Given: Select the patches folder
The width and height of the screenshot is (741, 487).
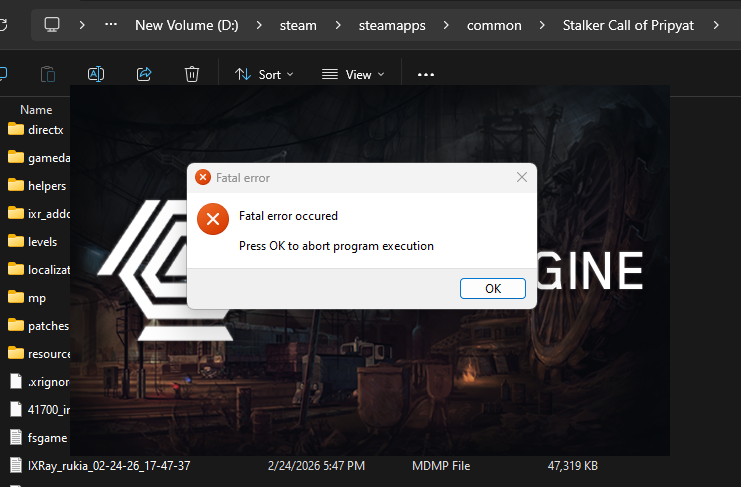Looking at the screenshot, I should click(x=48, y=326).
